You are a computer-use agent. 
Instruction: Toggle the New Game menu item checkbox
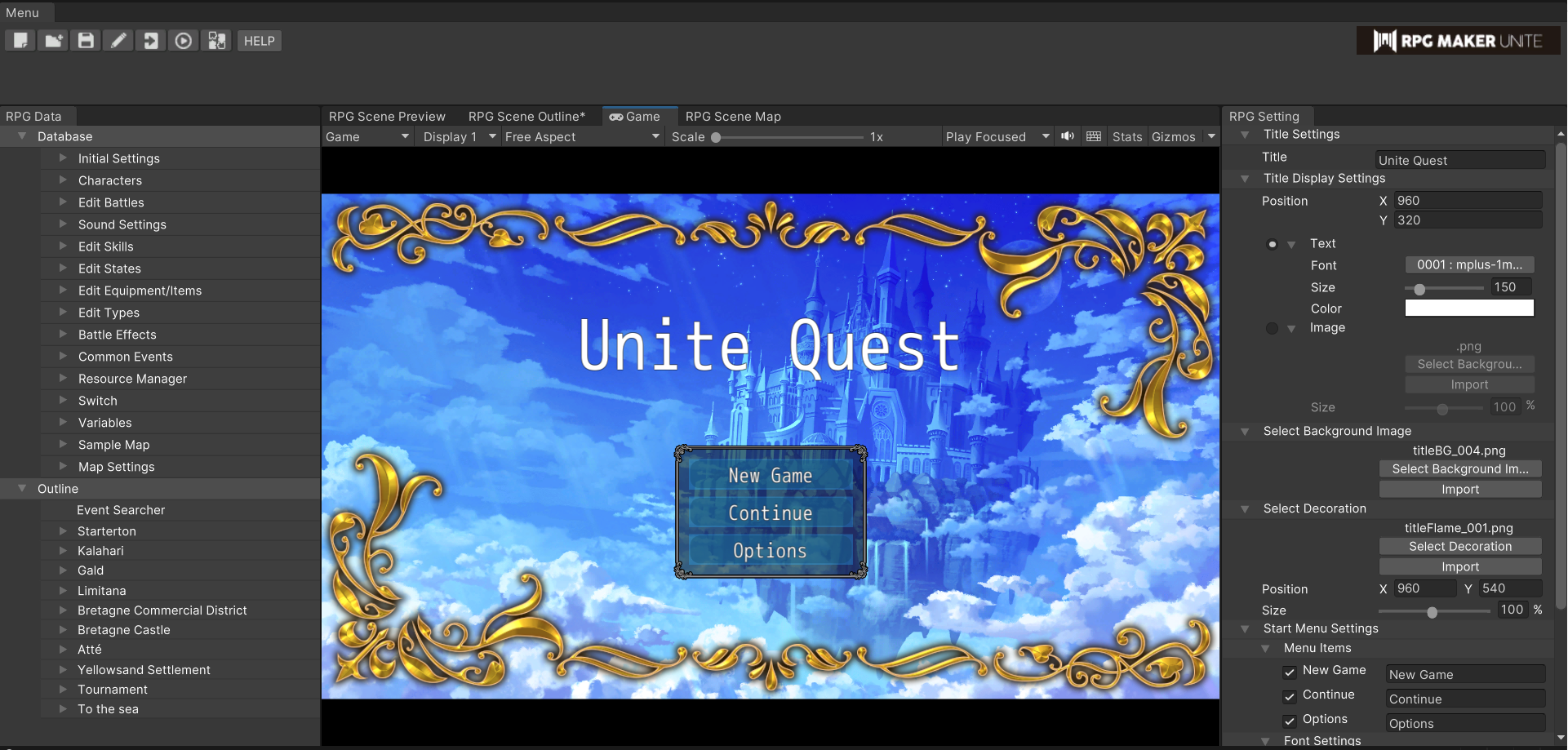pyautogui.click(x=1290, y=672)
